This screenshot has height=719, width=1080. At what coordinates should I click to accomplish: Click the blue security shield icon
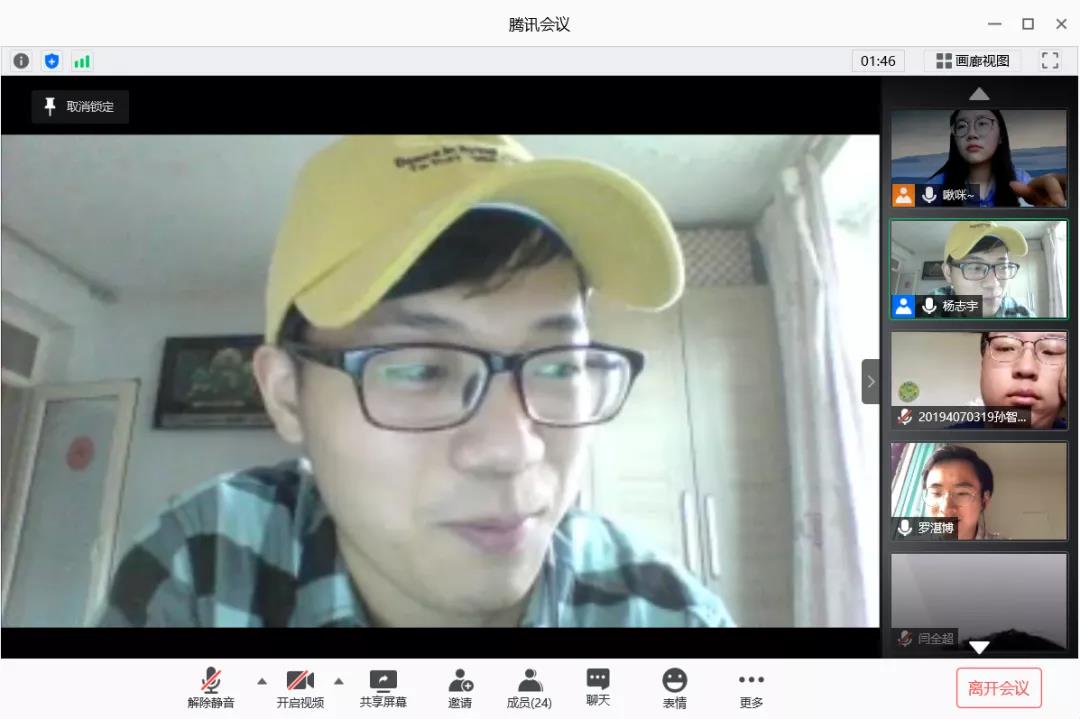point(52,61)
